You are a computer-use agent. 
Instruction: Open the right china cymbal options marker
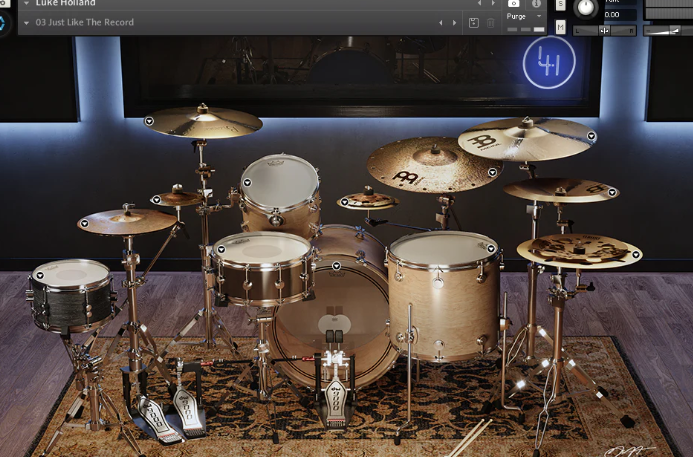coord(612,192)
